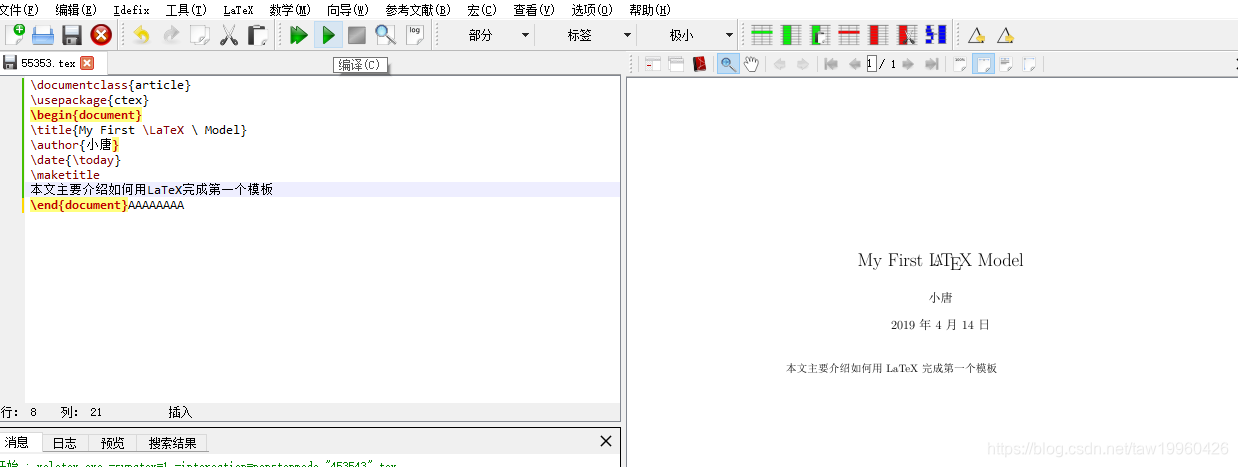
Task: Click the yellow warning triangle with left arrow
Action: [x=977, y=35]
